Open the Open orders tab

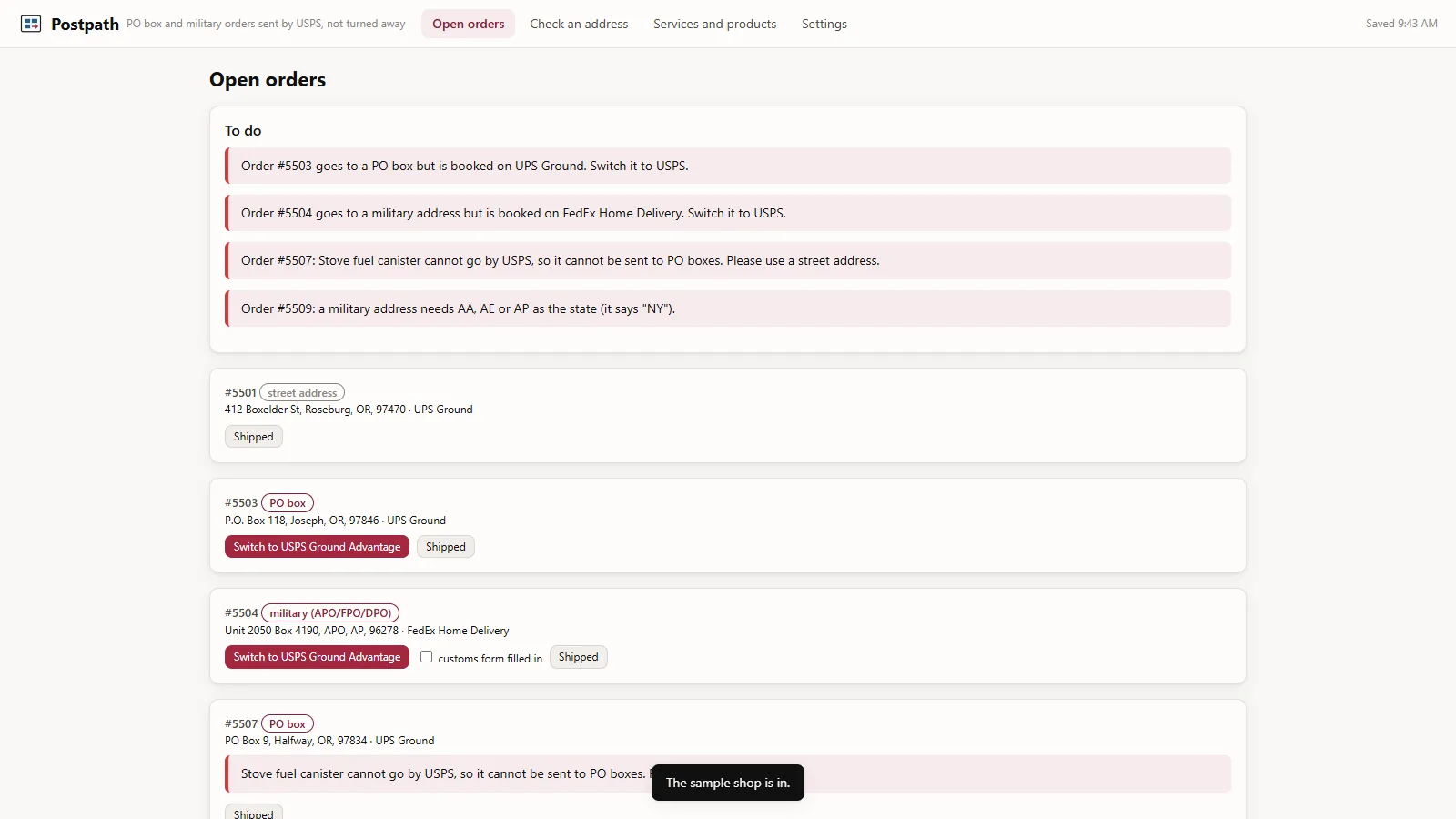468,24
